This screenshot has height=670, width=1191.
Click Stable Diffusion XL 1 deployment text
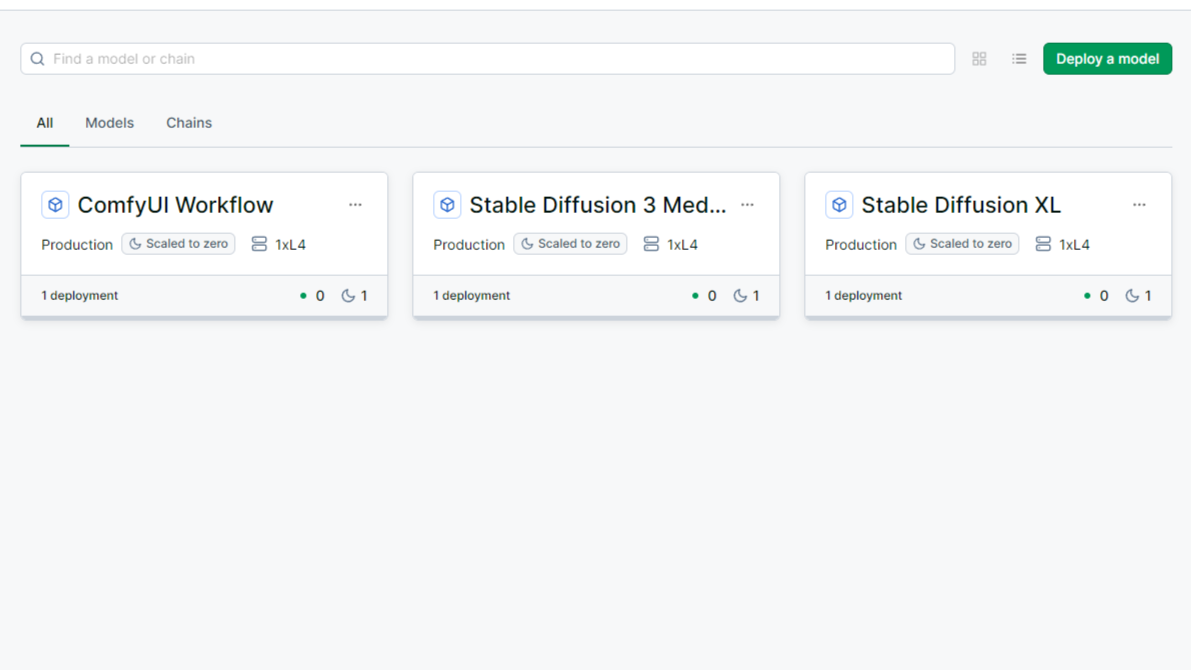point(864,295)
